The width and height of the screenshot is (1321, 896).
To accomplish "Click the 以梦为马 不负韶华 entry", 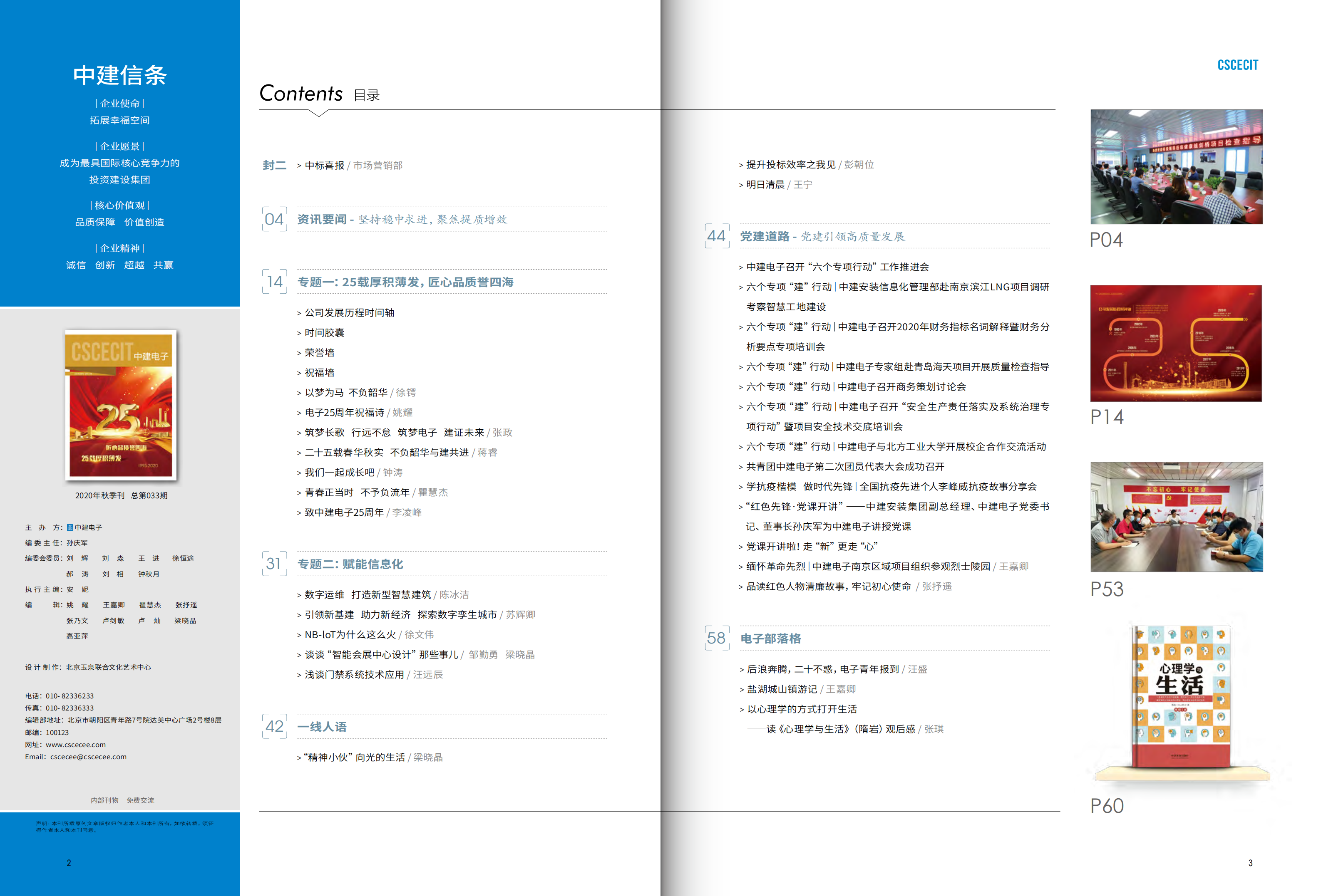I will point(356,392).
